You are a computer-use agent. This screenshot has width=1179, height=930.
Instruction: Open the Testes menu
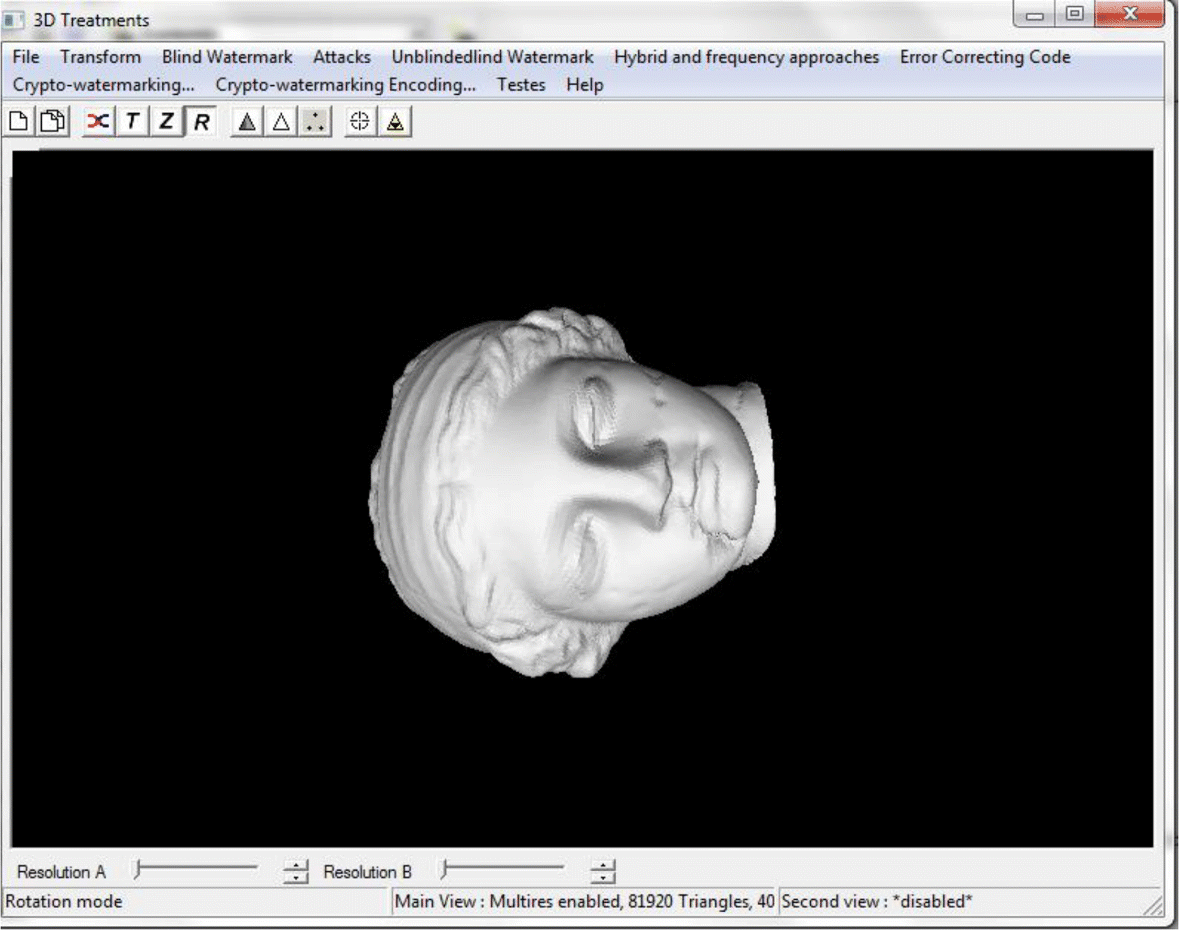[520, 85]
